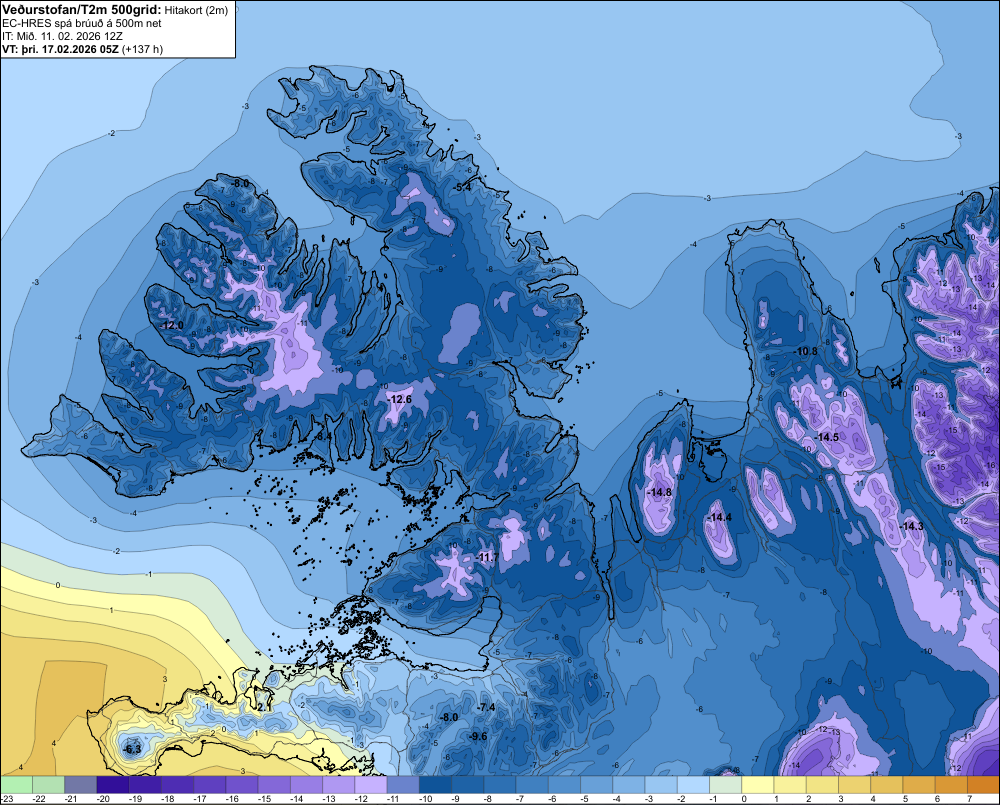Click the 'Hitakort (2m)' header text
This screenshot has width=1000, height=805.
click(x=196, y=10)
